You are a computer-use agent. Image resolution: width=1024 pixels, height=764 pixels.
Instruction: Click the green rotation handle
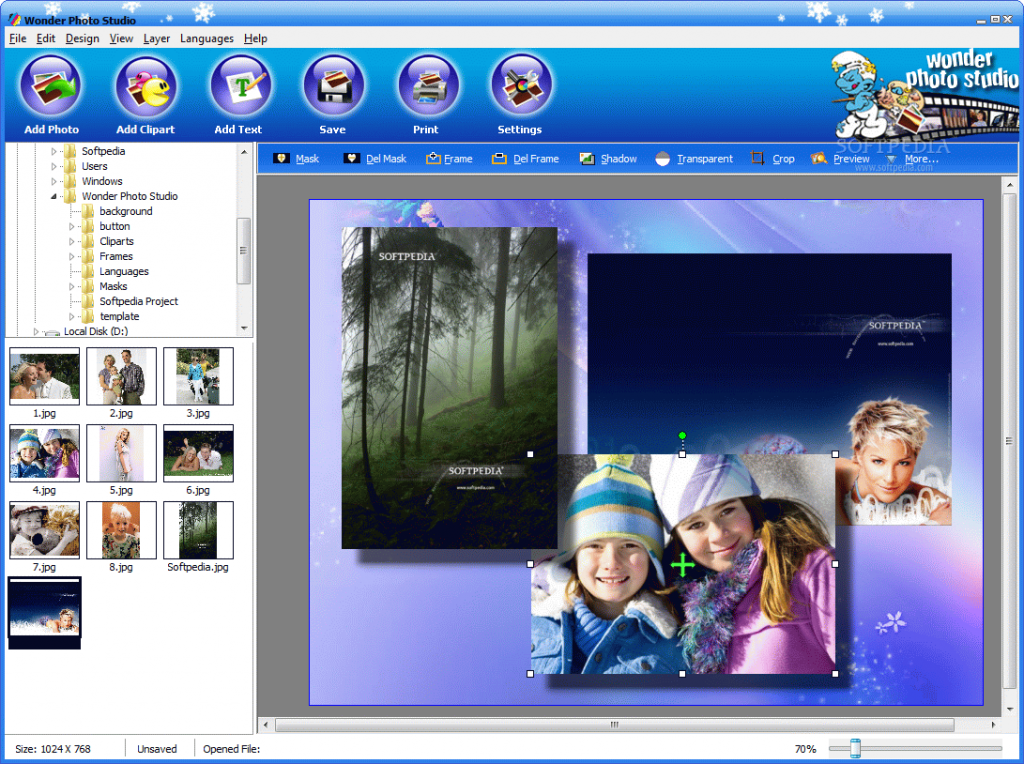click(x=682, y=436)
